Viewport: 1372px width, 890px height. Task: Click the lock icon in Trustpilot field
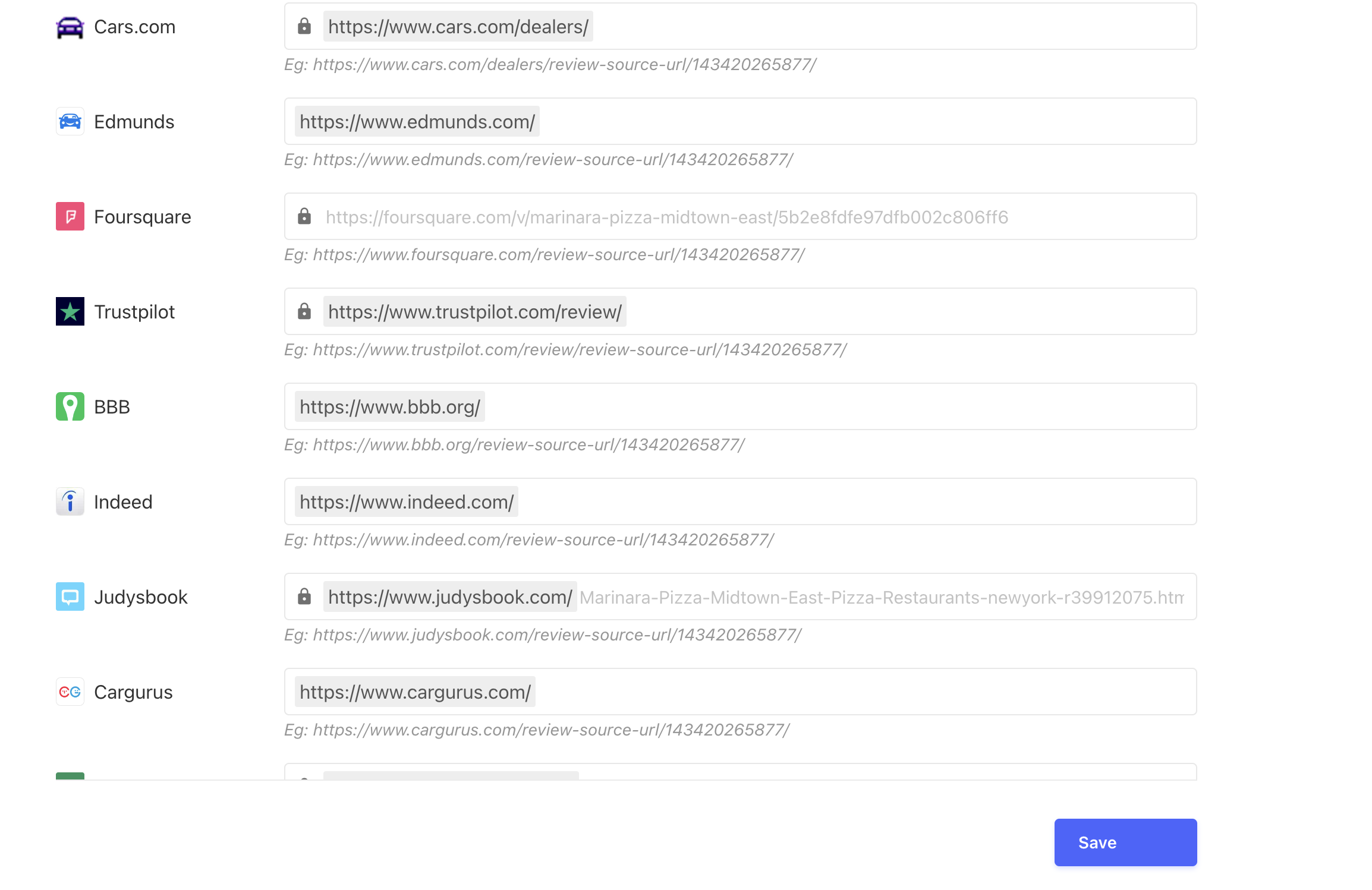[304, 311]
